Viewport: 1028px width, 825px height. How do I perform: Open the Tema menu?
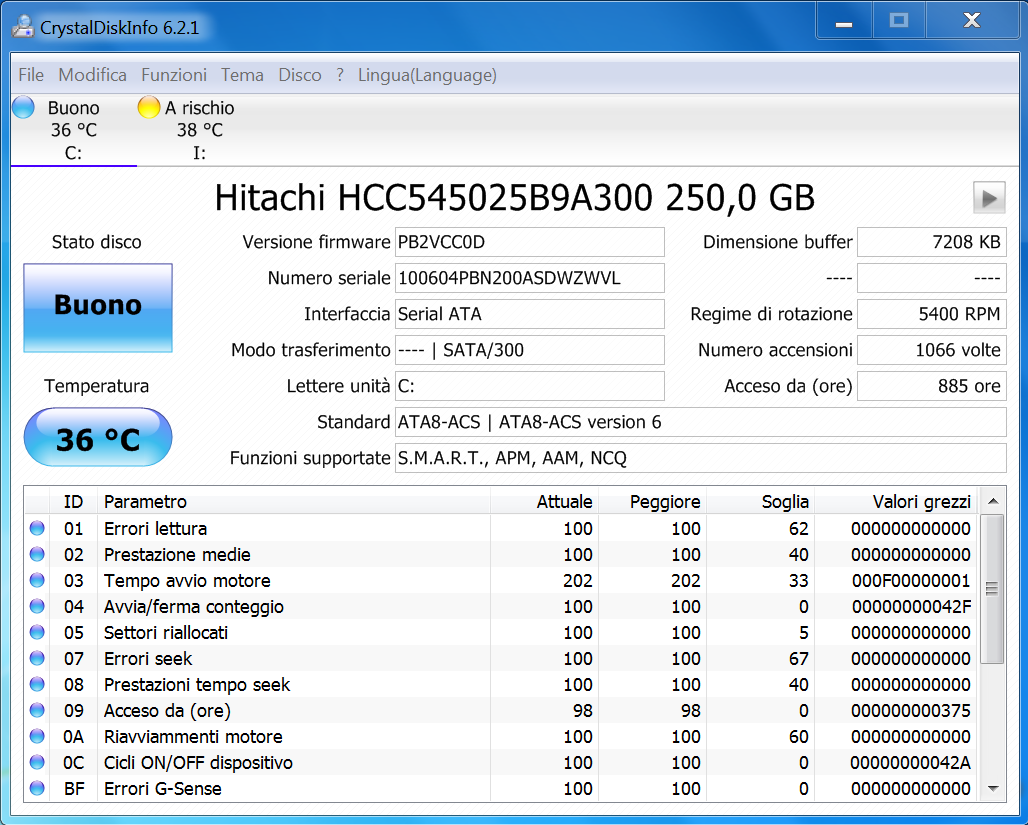click(x=242, y=75)
